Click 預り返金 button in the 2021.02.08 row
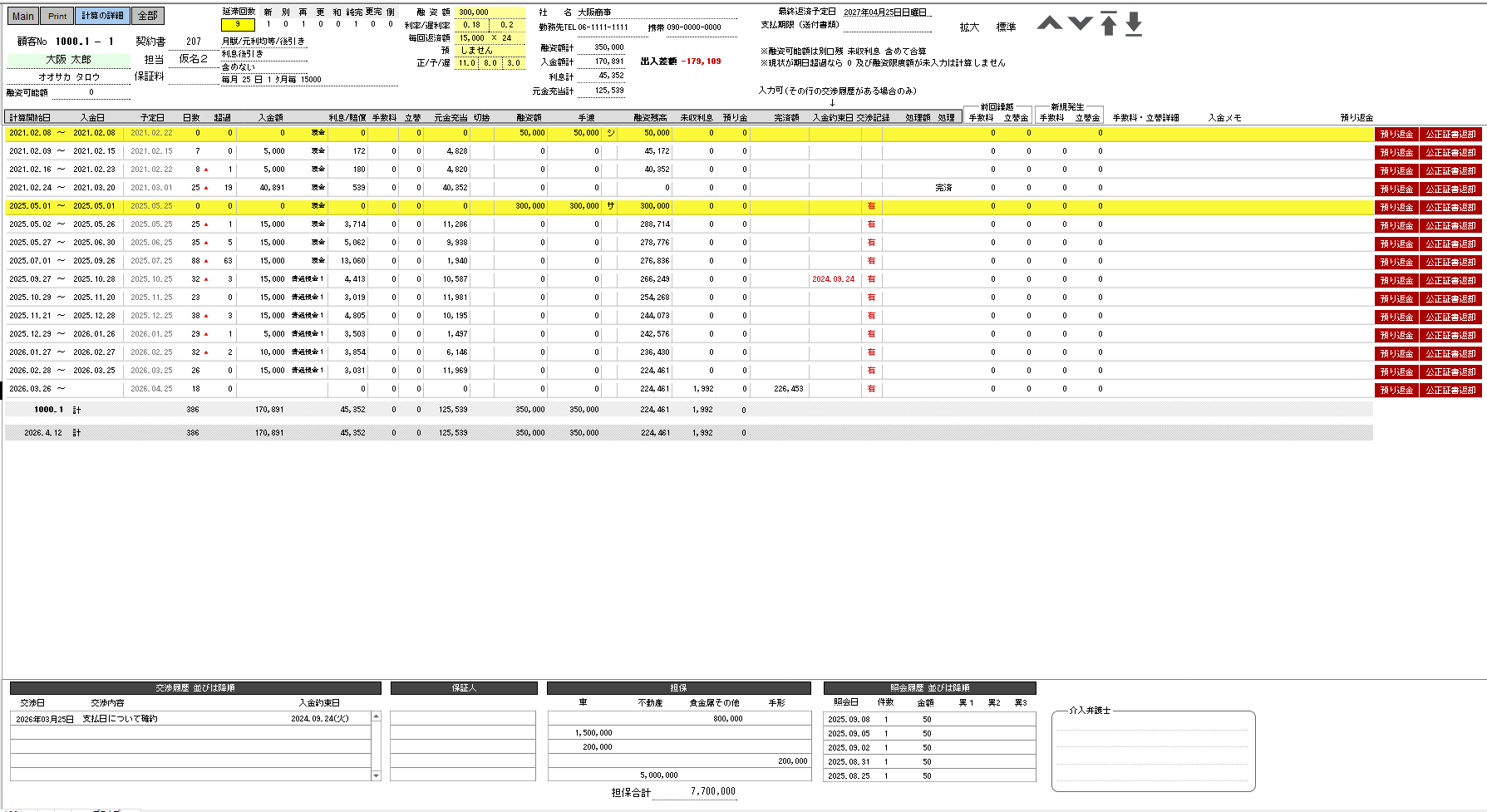Screen dimensions: 1487x812 pos(1396,134)
